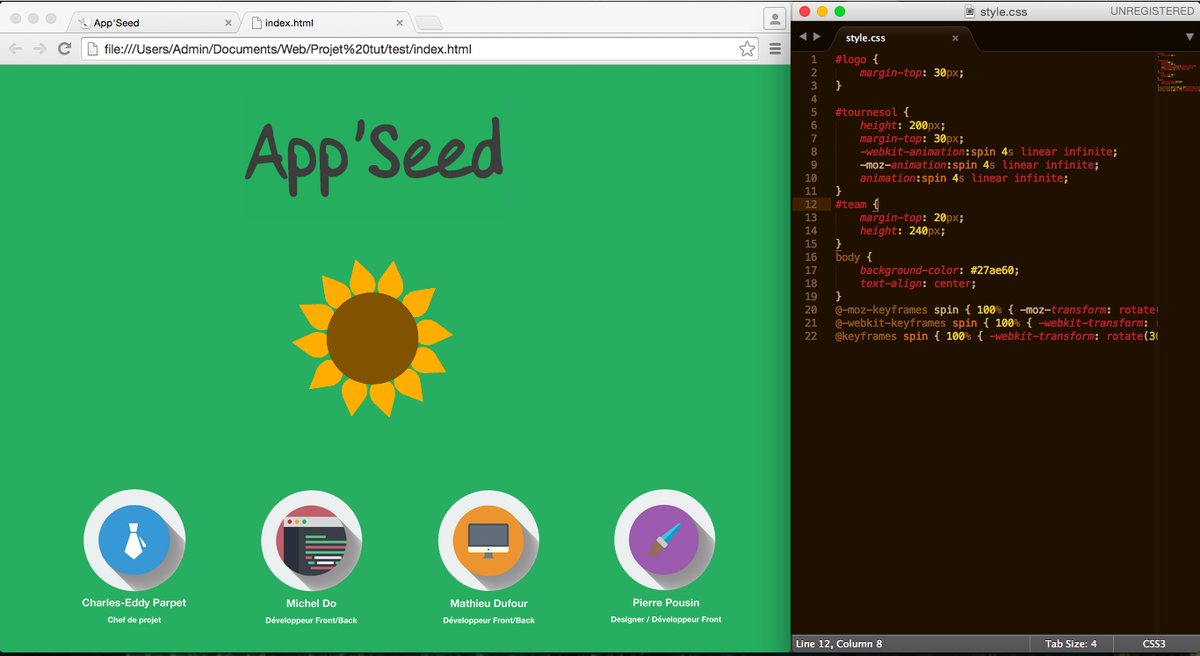Click the purple paintbrush avatar icon
The width and height of the screenshot is (1200, 656).
665,540
